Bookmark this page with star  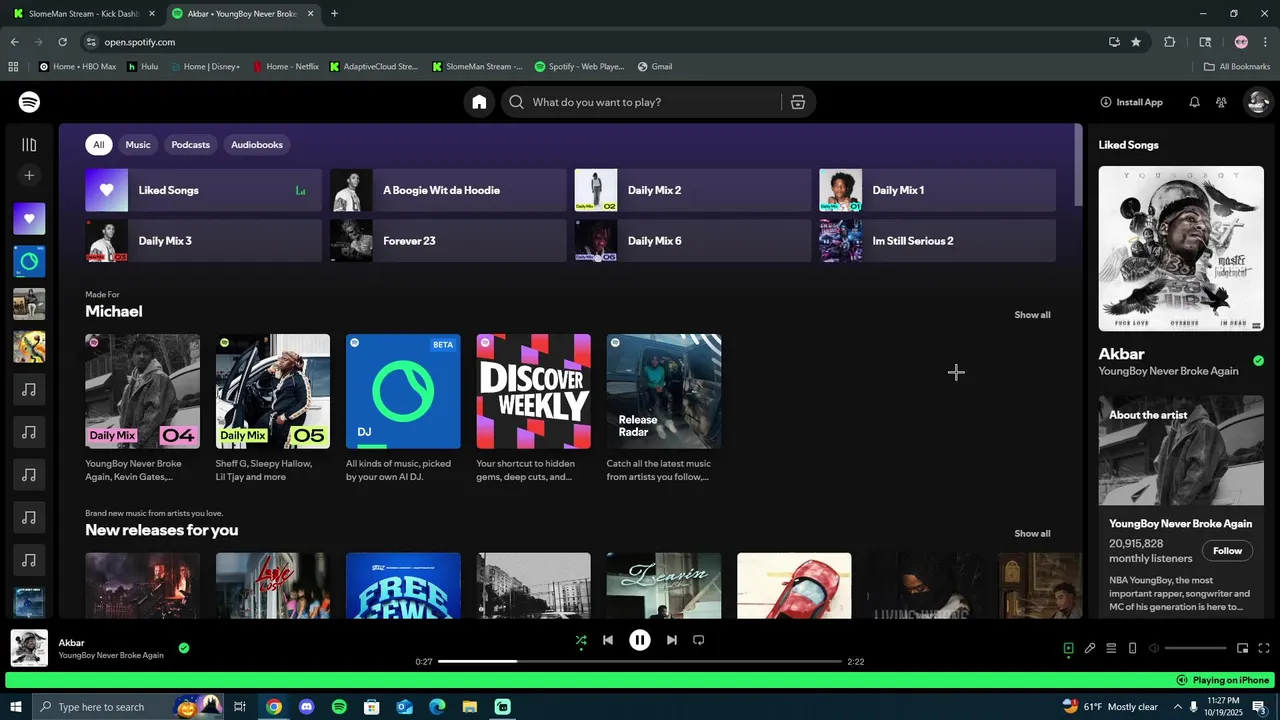1136,42
